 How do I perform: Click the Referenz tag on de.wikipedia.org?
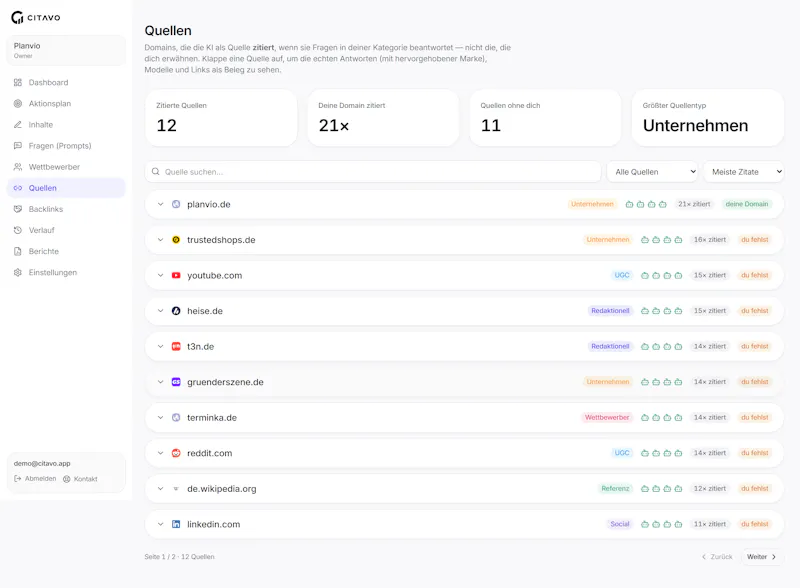(615, 488)
